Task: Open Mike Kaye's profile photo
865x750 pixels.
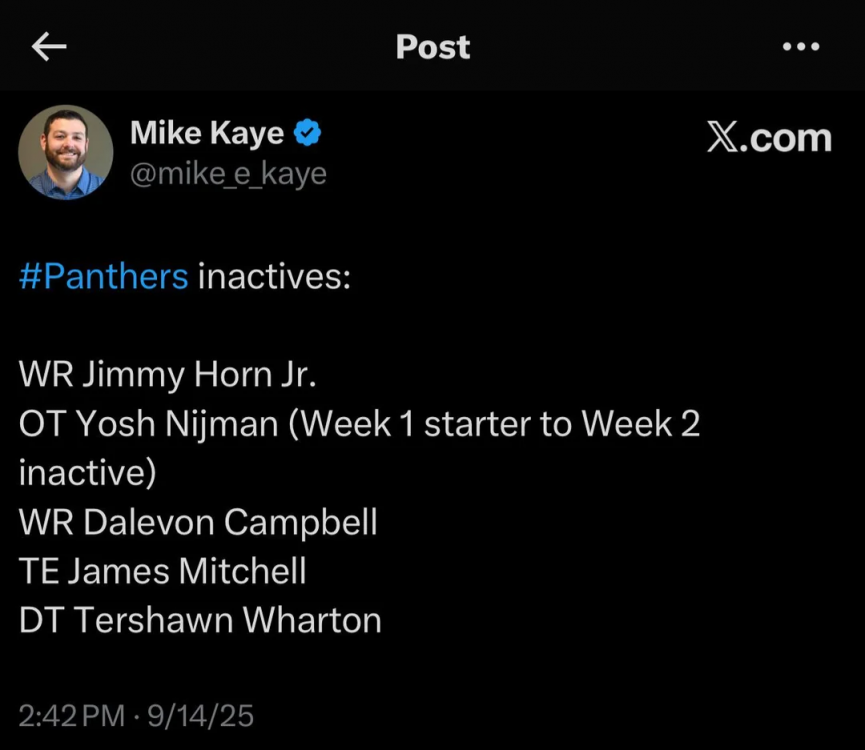Action: click(66, 152)
